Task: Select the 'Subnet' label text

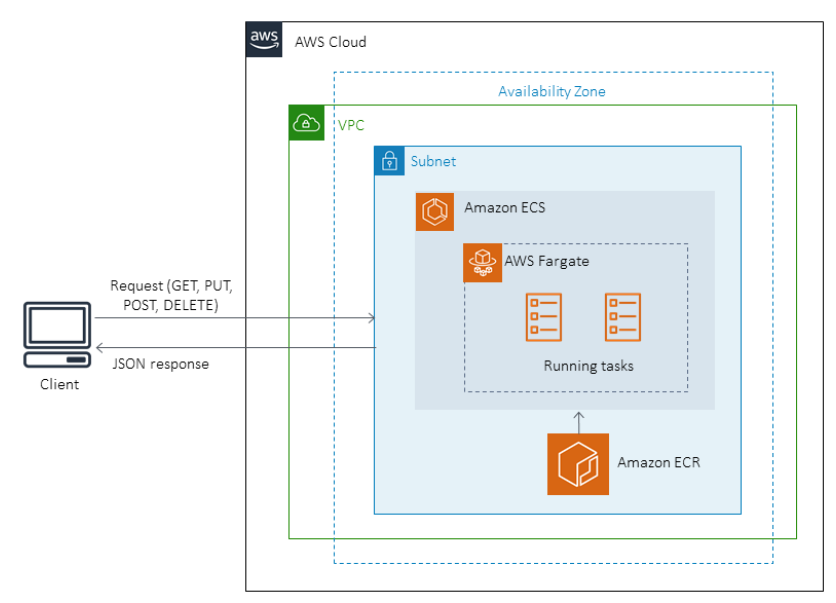Action: tap(433, 161)
